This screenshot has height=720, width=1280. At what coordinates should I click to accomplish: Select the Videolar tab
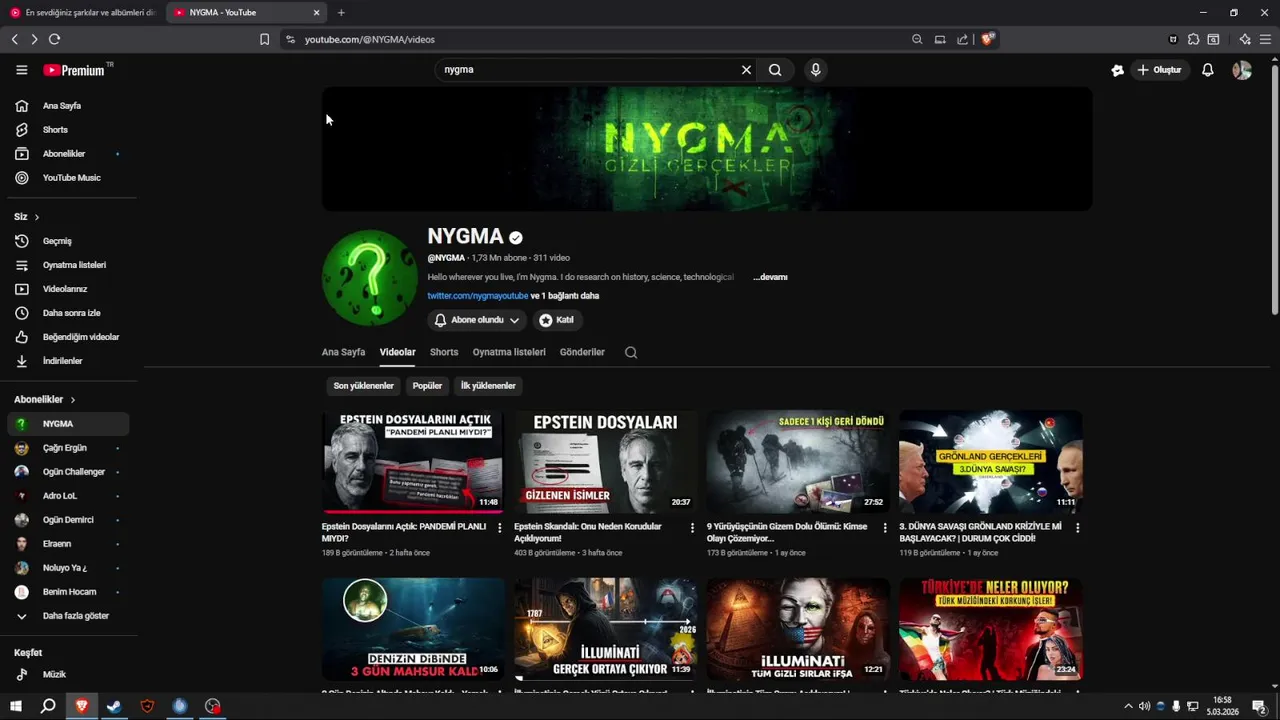[x=397, y=352]
